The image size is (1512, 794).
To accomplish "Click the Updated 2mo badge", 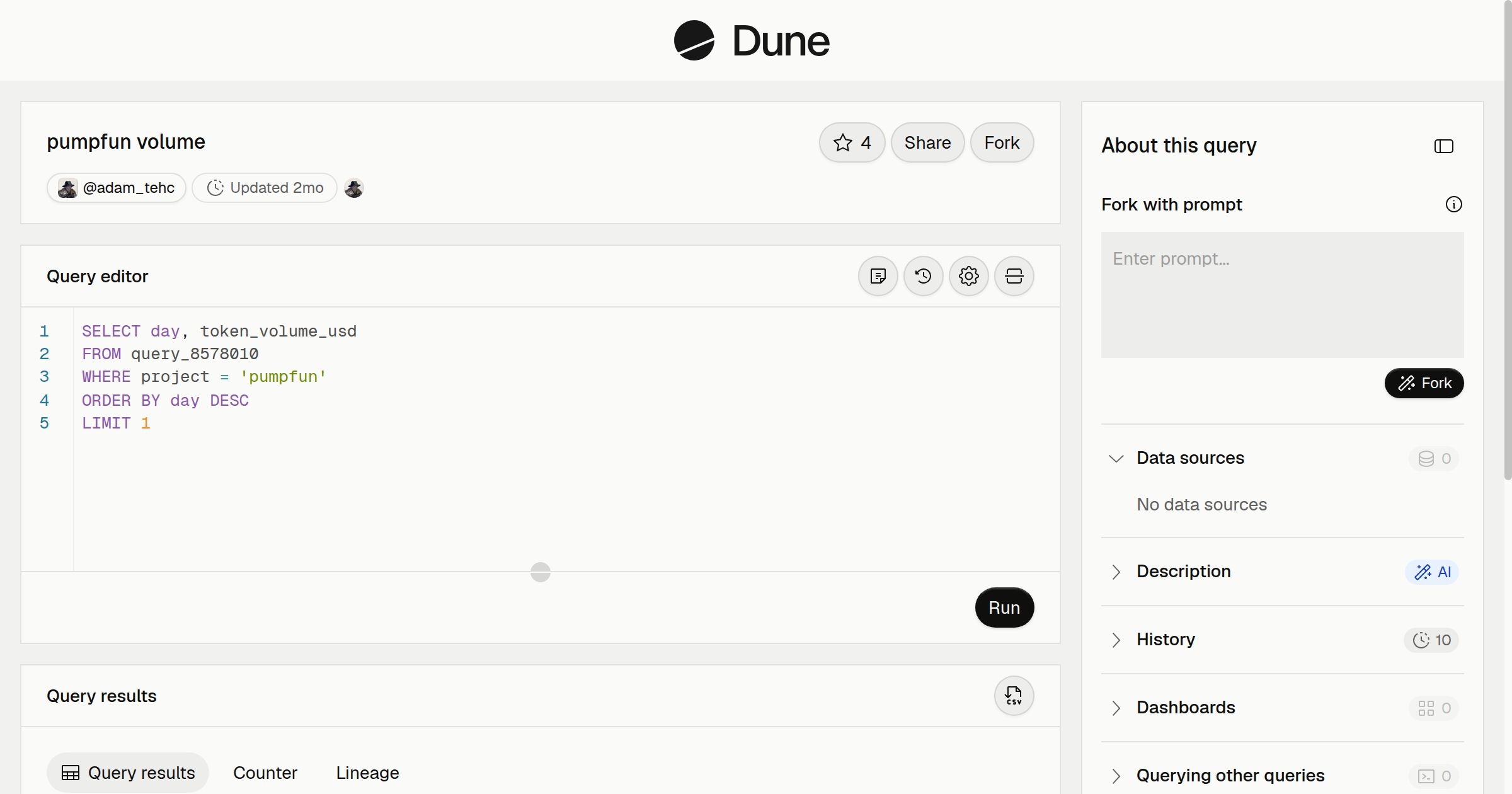I will pyautogui.click(x=265, y=188).
